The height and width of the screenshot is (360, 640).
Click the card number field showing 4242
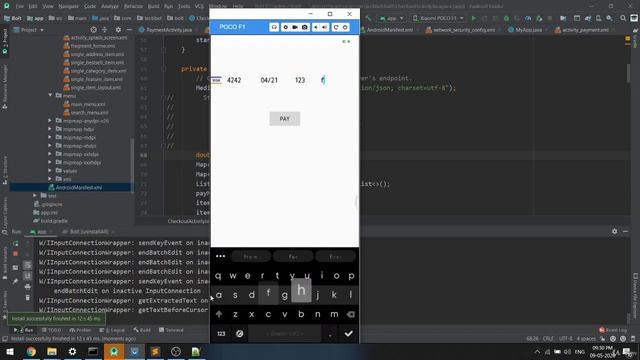[x=234, y=80]
